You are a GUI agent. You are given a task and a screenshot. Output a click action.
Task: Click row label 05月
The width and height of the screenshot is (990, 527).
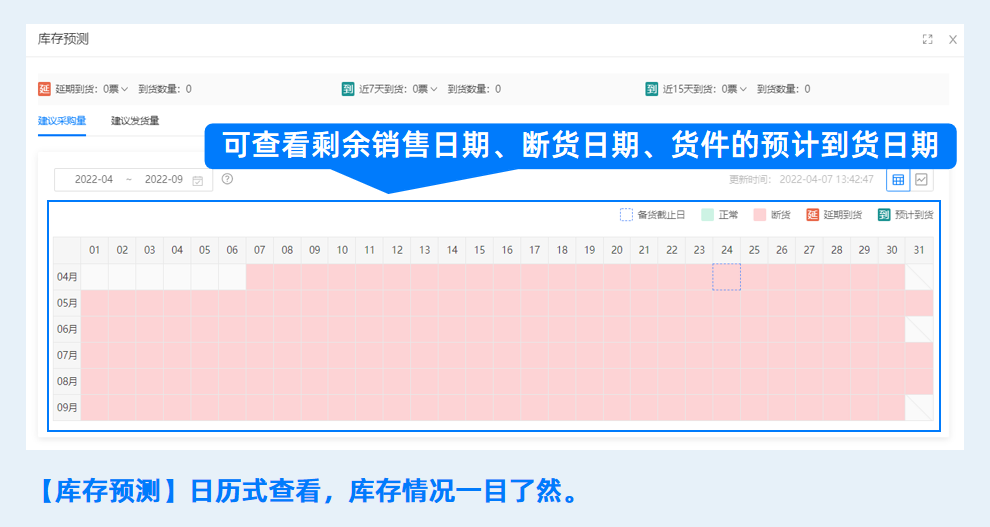click(67, 303)
